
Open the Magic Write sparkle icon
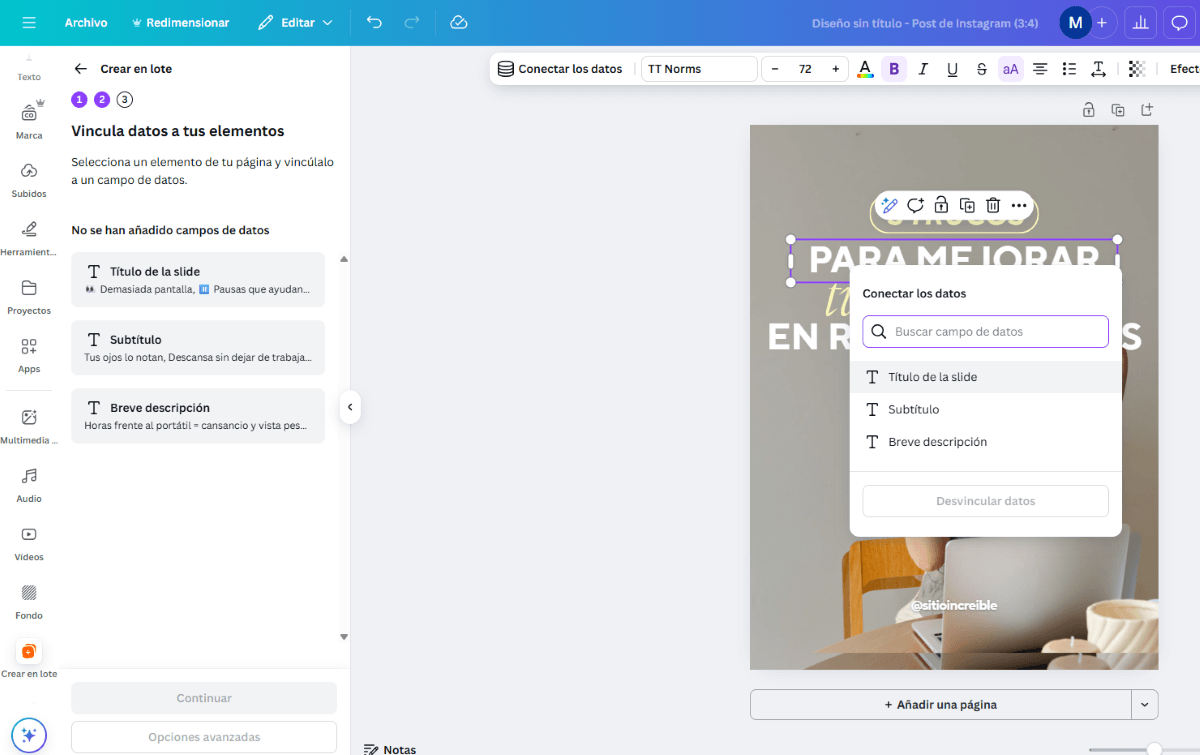(888, 205)
